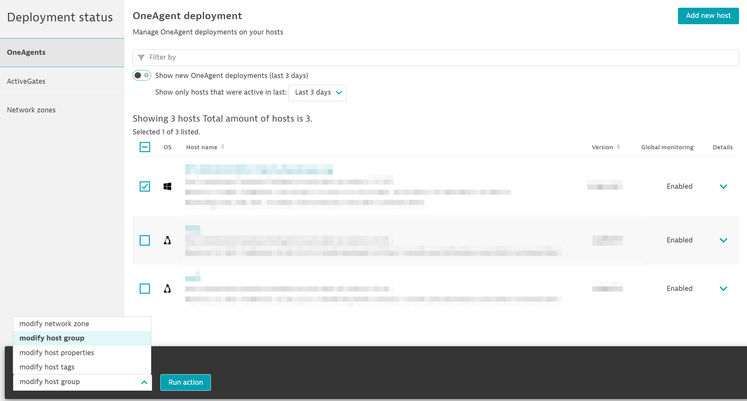This screenshot has width=747, height=401.
Task: Open the third host's blurred name link
Action: coord(192,277)
